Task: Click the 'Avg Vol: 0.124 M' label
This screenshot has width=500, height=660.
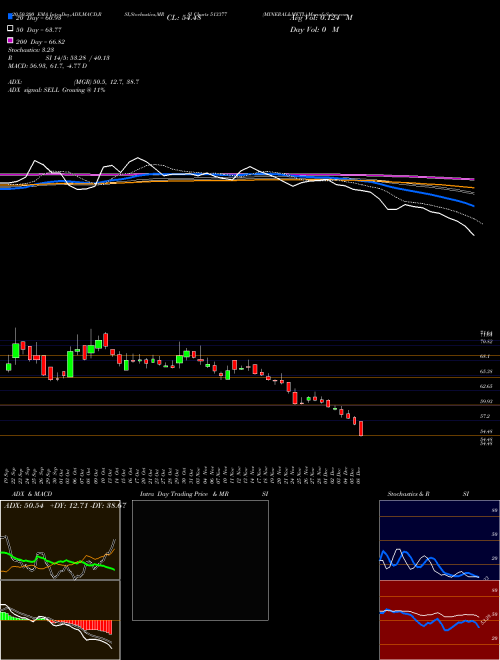Action: point(321,18)
